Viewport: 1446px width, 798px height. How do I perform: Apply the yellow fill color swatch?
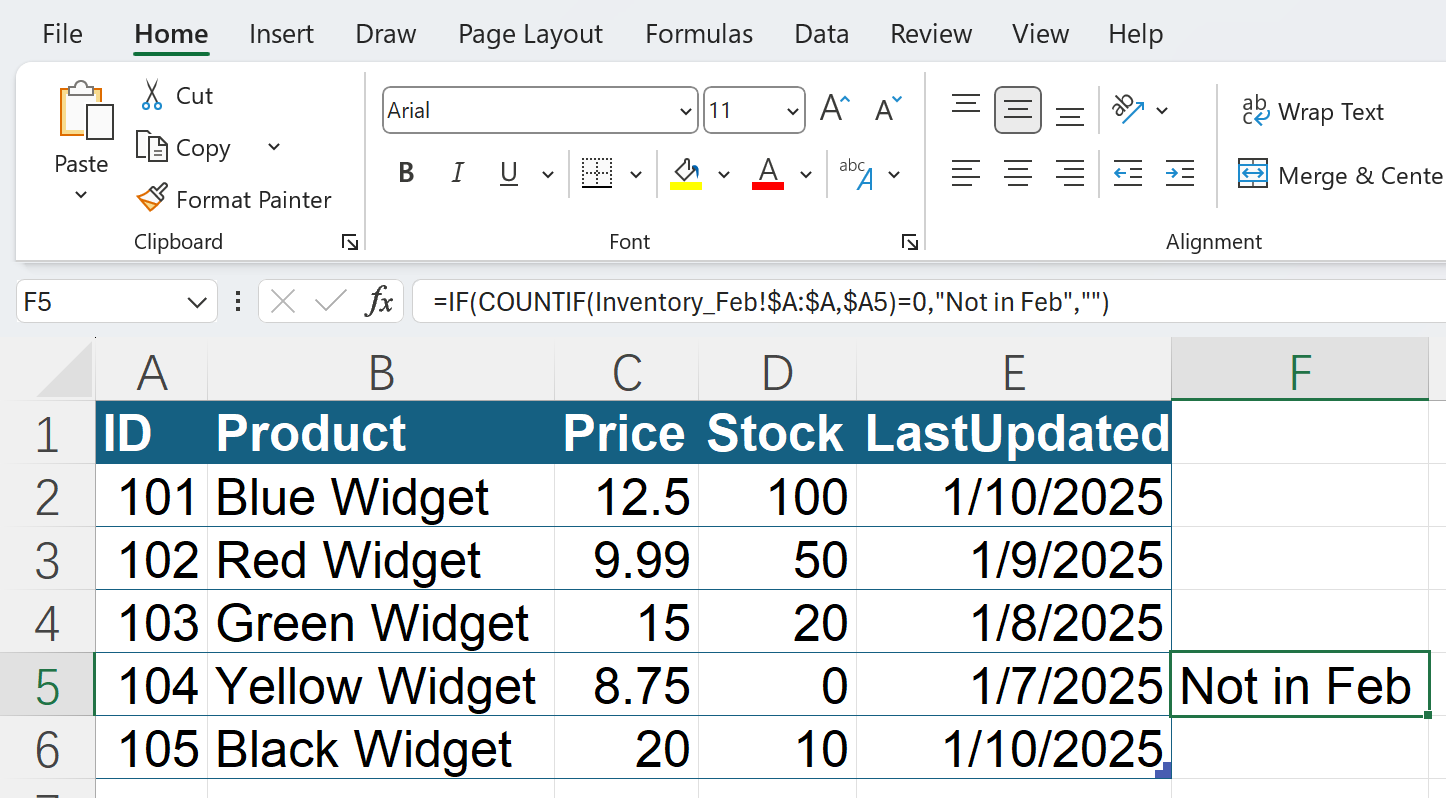pos(685,174)
